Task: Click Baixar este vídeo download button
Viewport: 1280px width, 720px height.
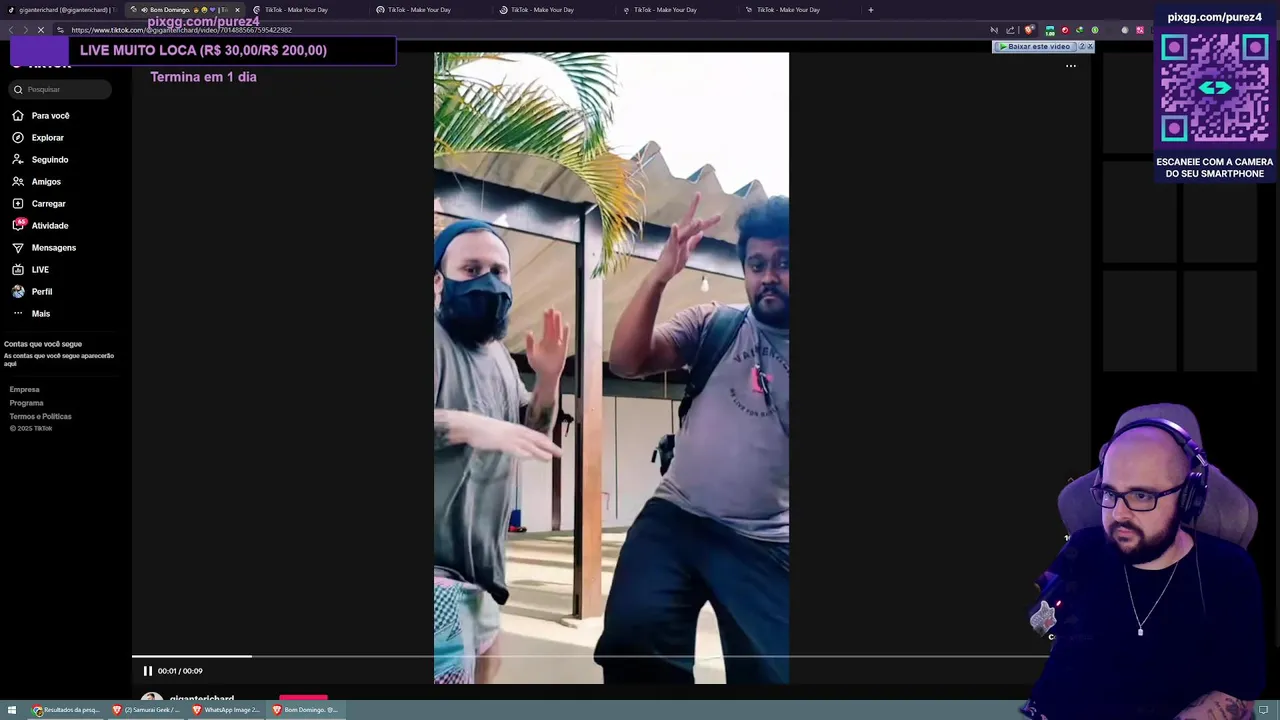Action: 1034,47
